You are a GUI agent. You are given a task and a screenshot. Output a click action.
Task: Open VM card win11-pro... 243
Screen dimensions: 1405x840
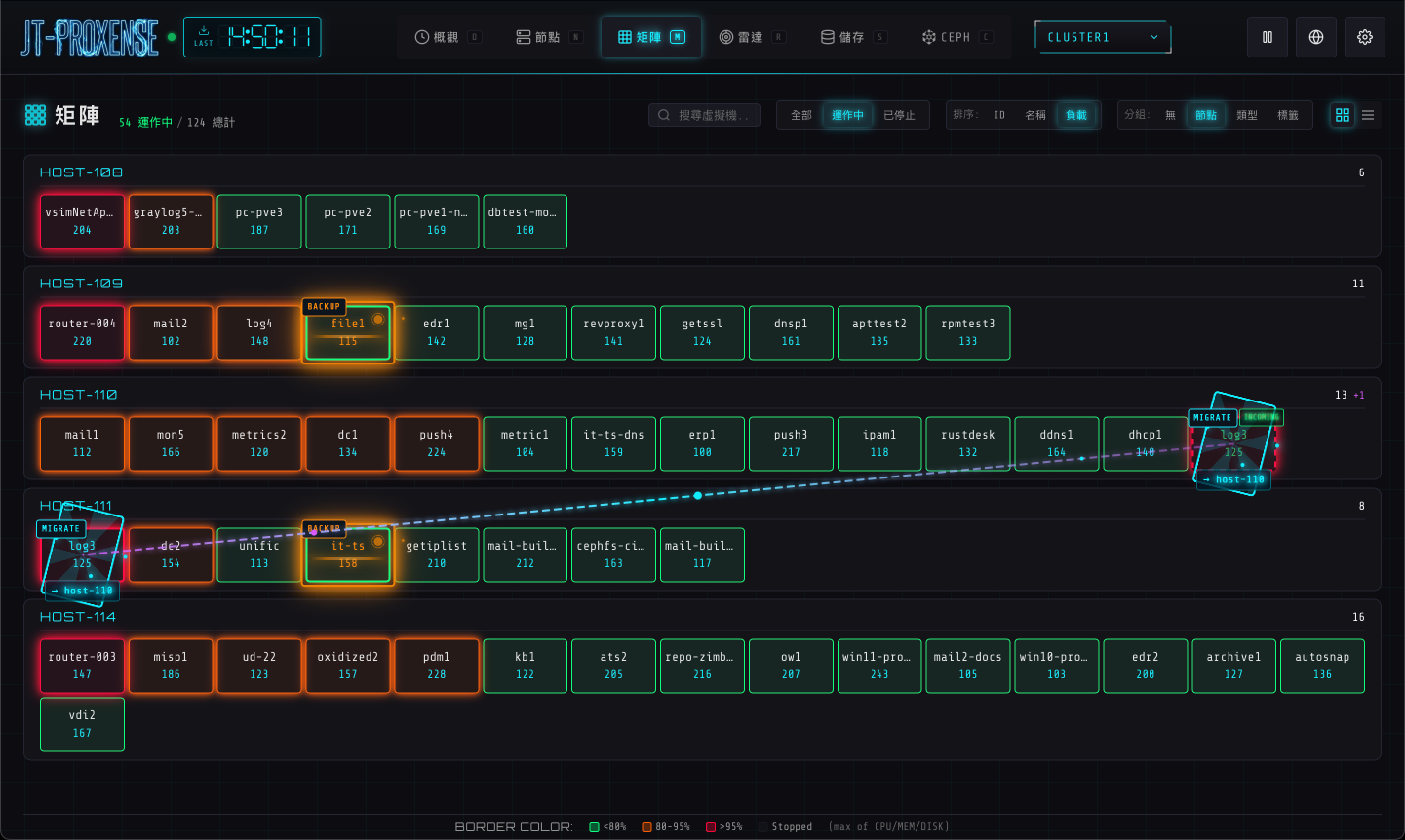pos(879,666)
